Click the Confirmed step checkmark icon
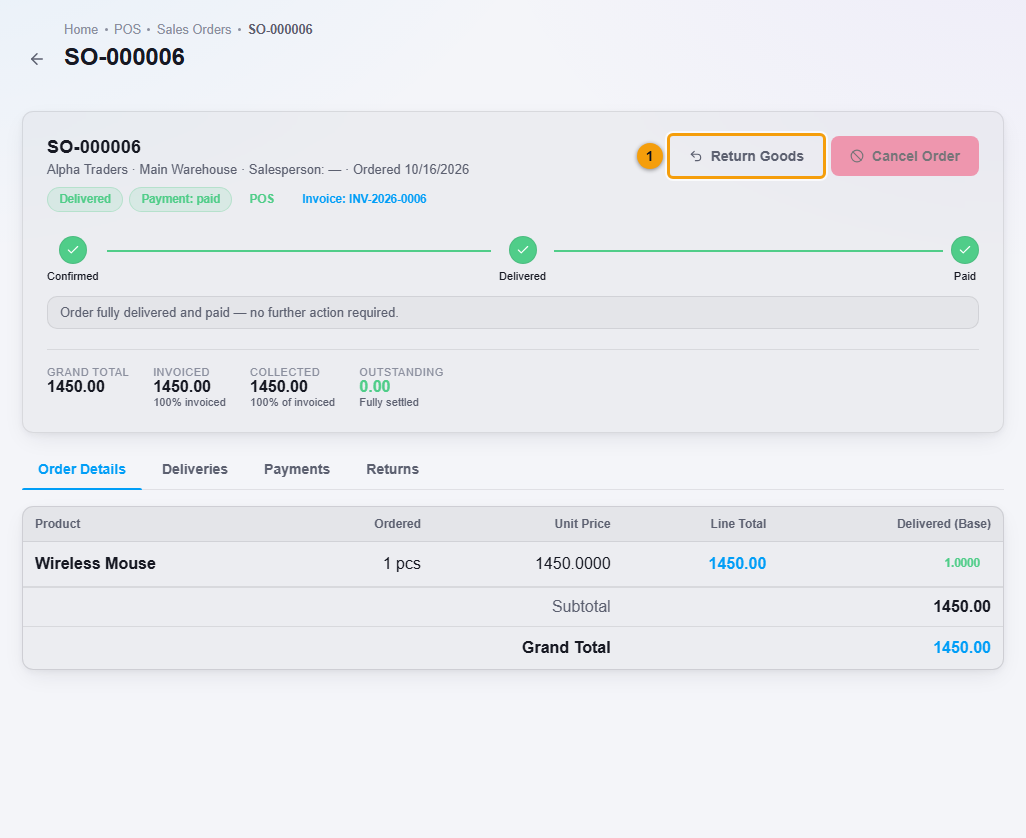Image resolution: width=1026 pixels, height=838 pixels. [73, 250]
